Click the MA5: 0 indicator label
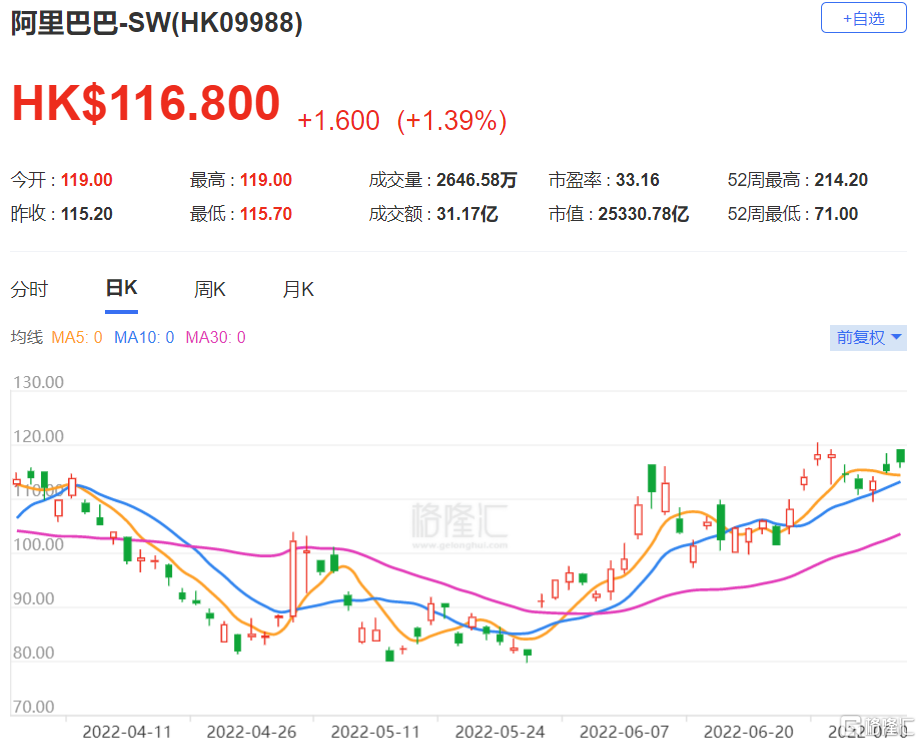921x744 pixels. [77, 338]
